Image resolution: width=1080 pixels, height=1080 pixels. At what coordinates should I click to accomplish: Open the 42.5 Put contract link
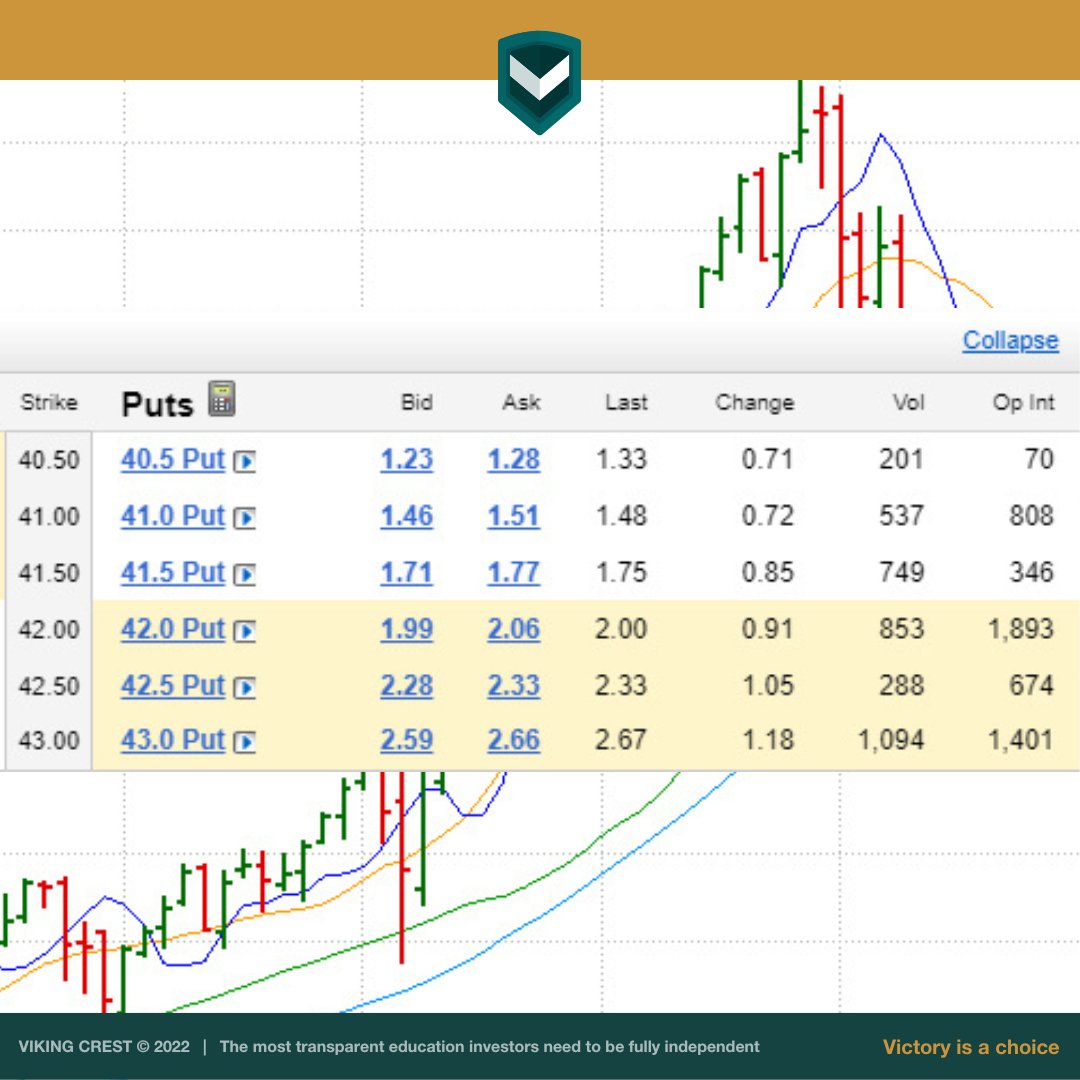(173, 685)
